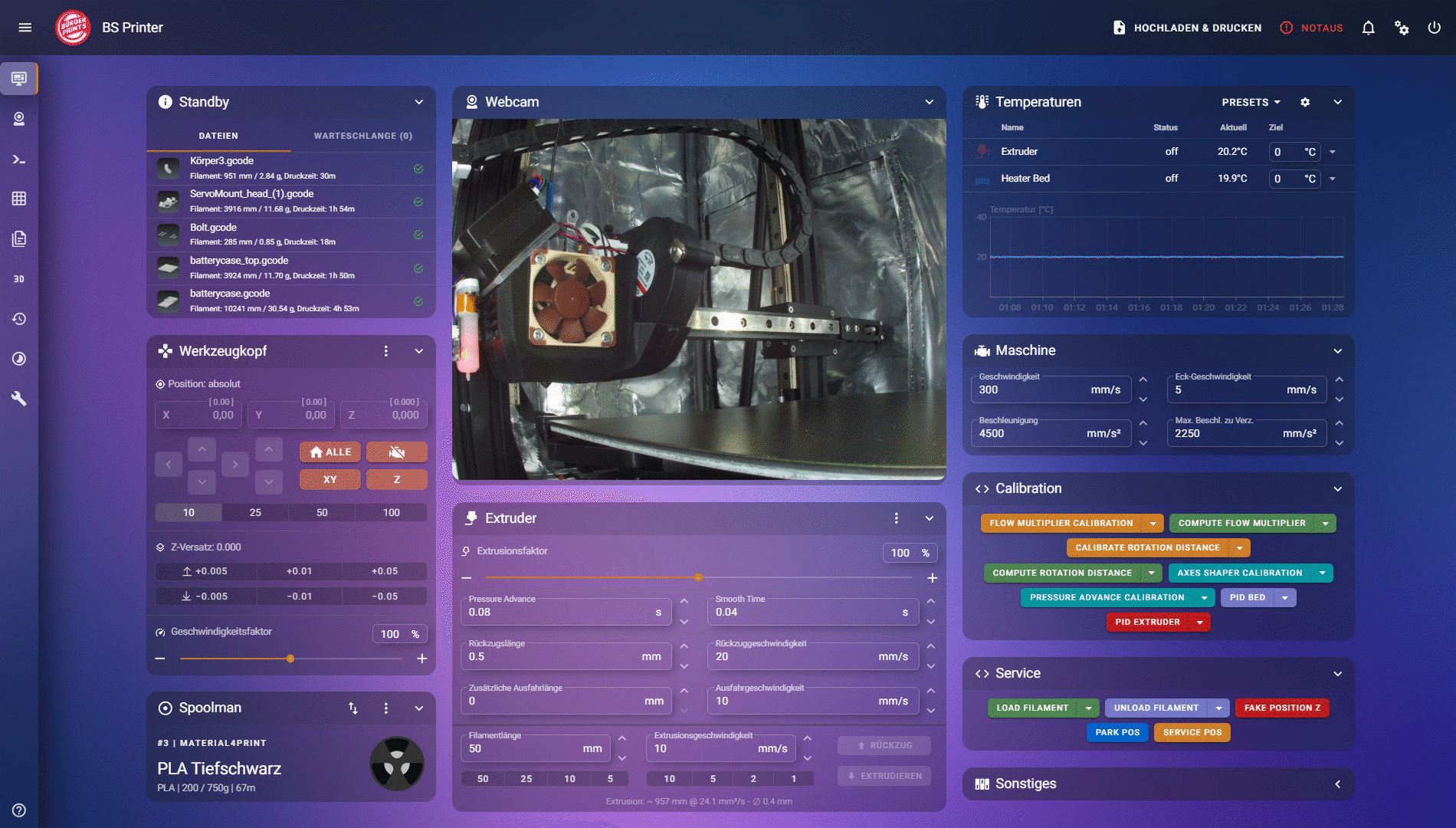Toggle Spoolman sort order arrows
This screenshot has height=828, width=1456.
[x=354, y=708]
